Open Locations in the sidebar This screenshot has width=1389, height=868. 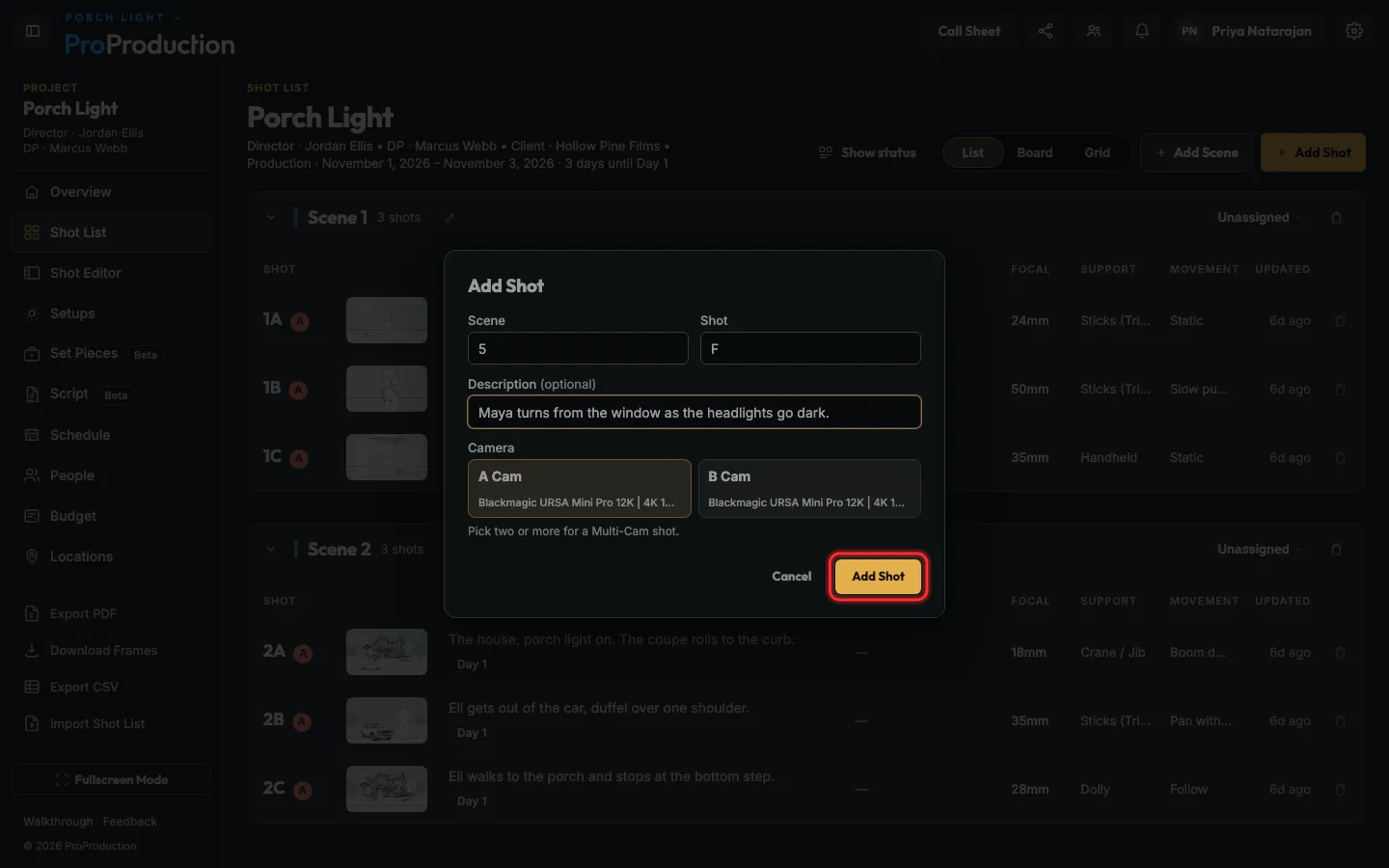tap(112, 556)
